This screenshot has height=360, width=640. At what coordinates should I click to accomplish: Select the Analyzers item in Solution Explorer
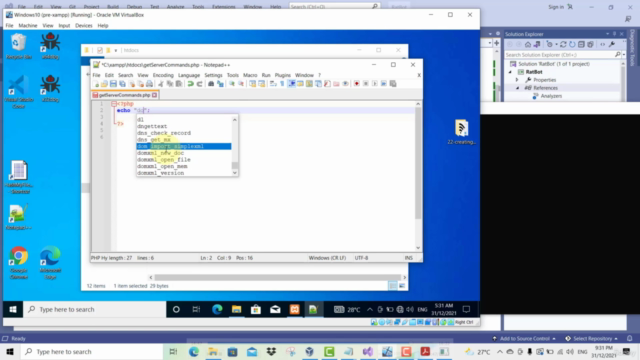(x=551, y=96)
